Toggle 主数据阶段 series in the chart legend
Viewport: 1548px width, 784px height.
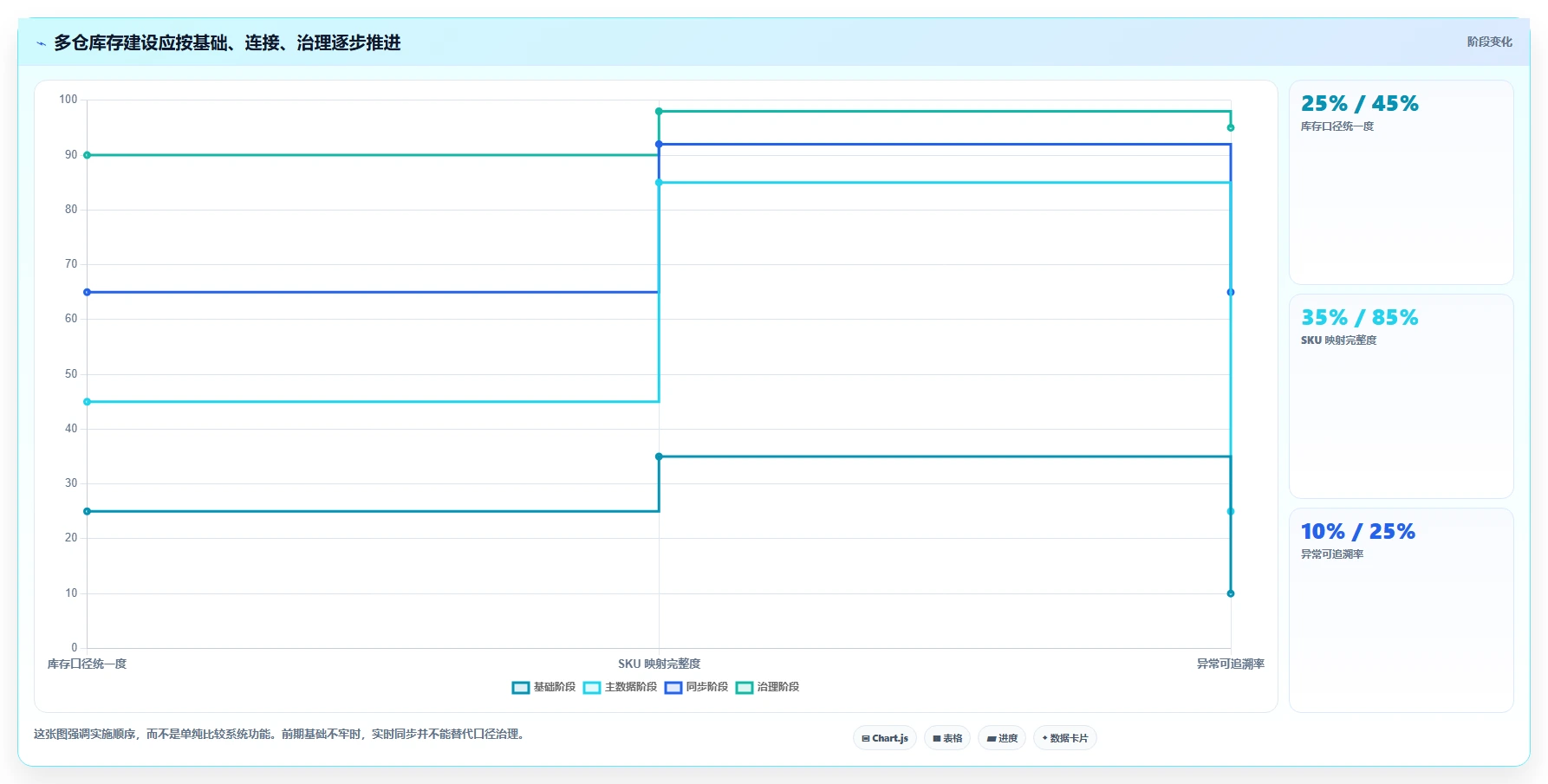(620, 687)
